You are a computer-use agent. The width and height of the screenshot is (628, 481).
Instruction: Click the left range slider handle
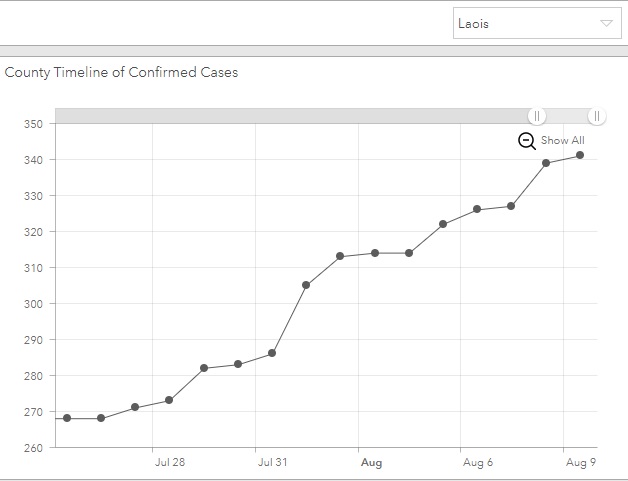[537, 116]
